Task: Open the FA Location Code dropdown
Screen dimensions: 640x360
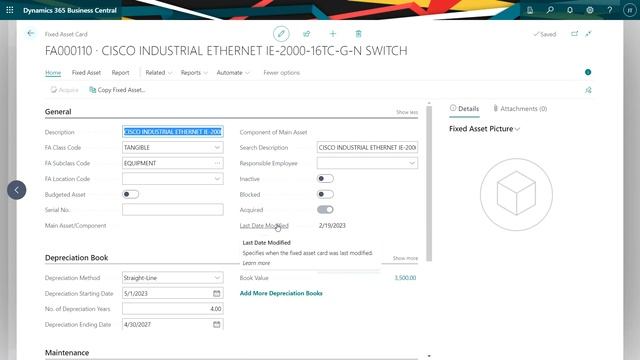Action: [x=217, y=178]
